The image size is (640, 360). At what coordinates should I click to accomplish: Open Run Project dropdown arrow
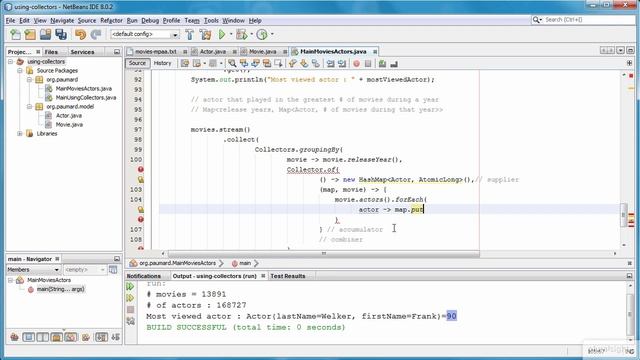[x=231, y=35]
